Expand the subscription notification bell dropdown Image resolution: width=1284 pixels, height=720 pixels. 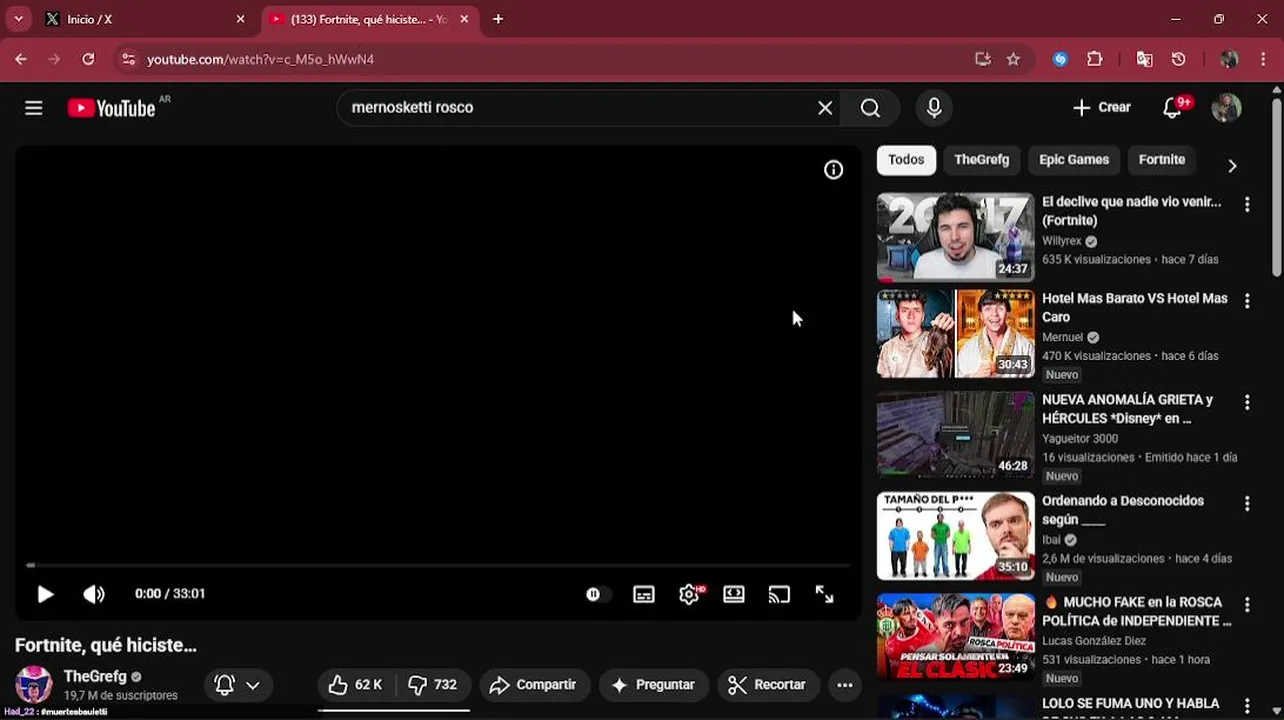click(x=238, y=685)
